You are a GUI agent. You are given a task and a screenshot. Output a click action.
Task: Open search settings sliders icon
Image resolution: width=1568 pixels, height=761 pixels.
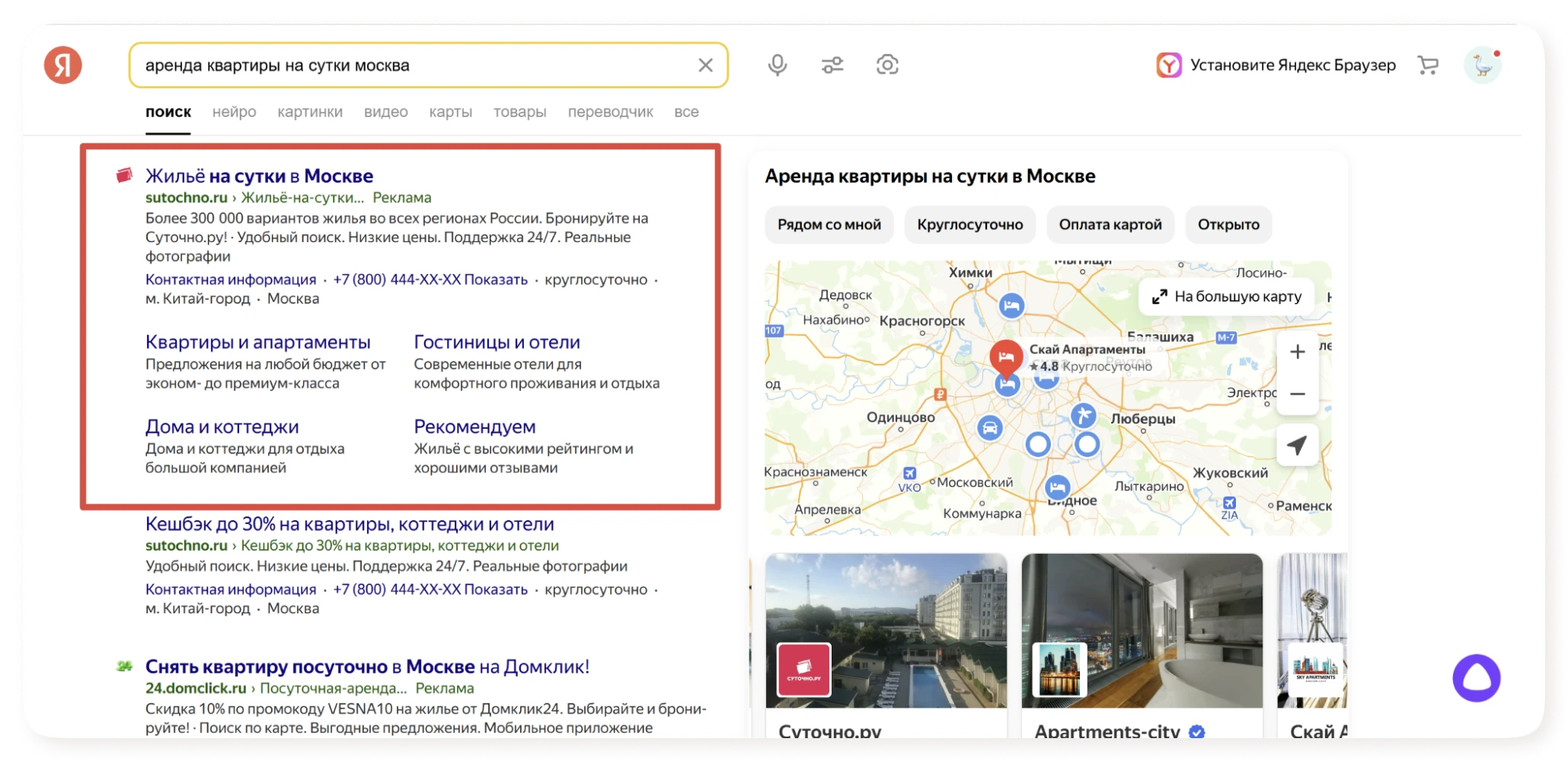click(832, 66)
